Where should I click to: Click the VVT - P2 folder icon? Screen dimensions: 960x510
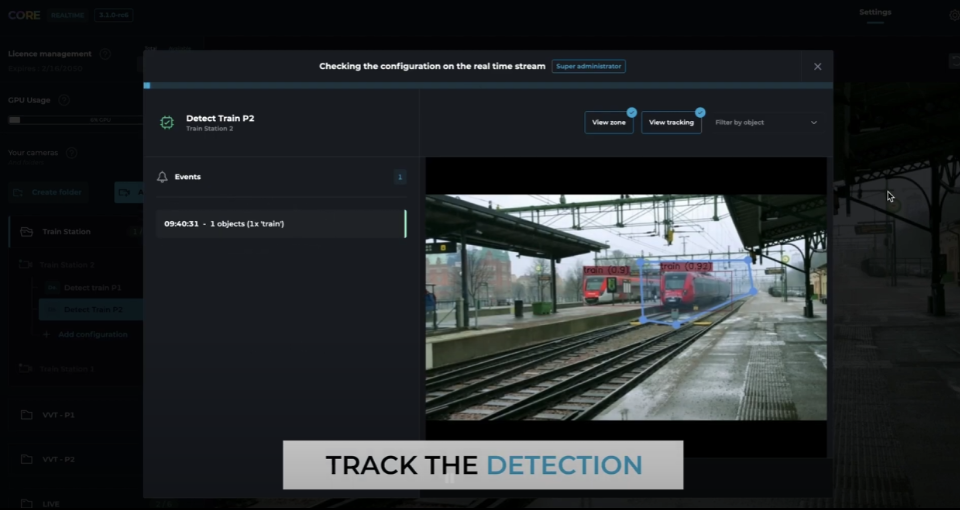pyautogui.click(x=27, y=459)
